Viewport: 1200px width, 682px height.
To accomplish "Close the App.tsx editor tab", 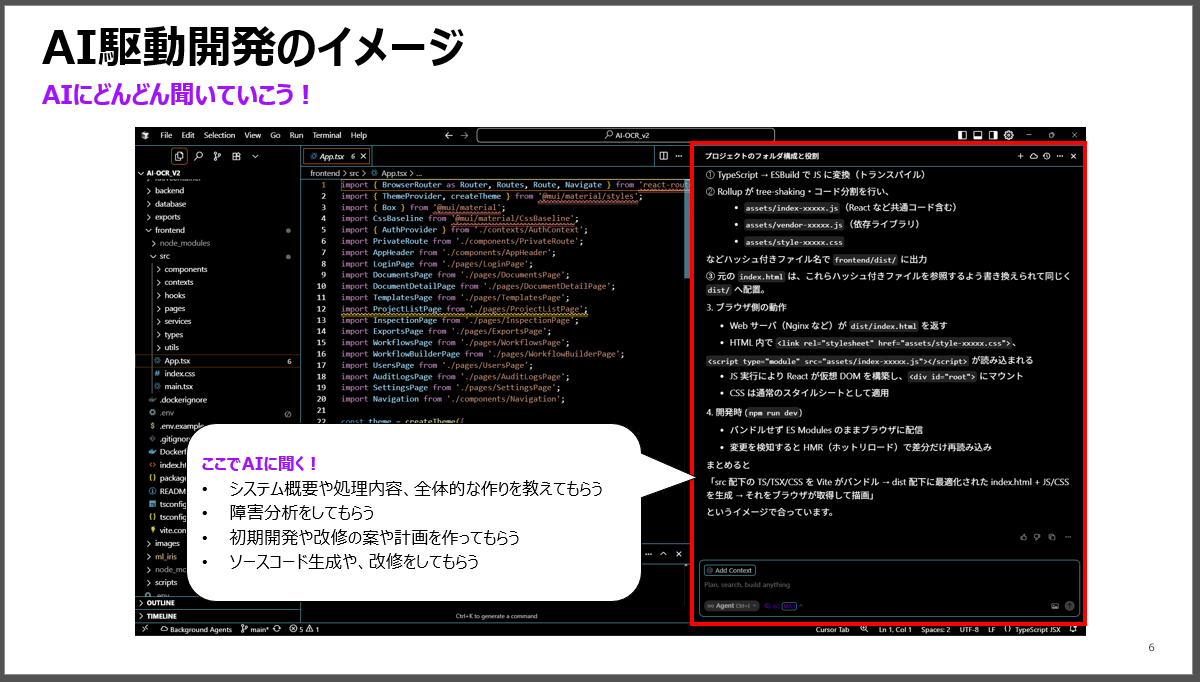I will click(x=364, y=156).
